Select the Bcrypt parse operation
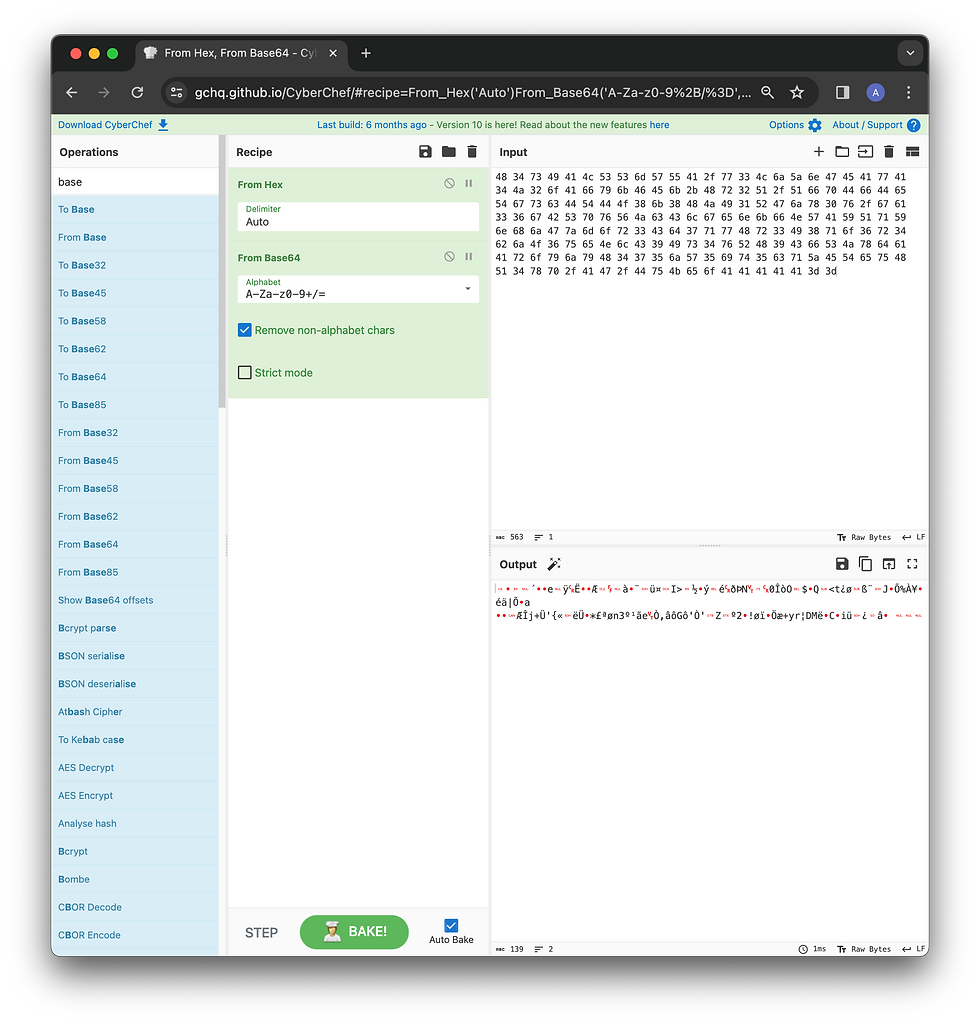 [x=135, y=628]
